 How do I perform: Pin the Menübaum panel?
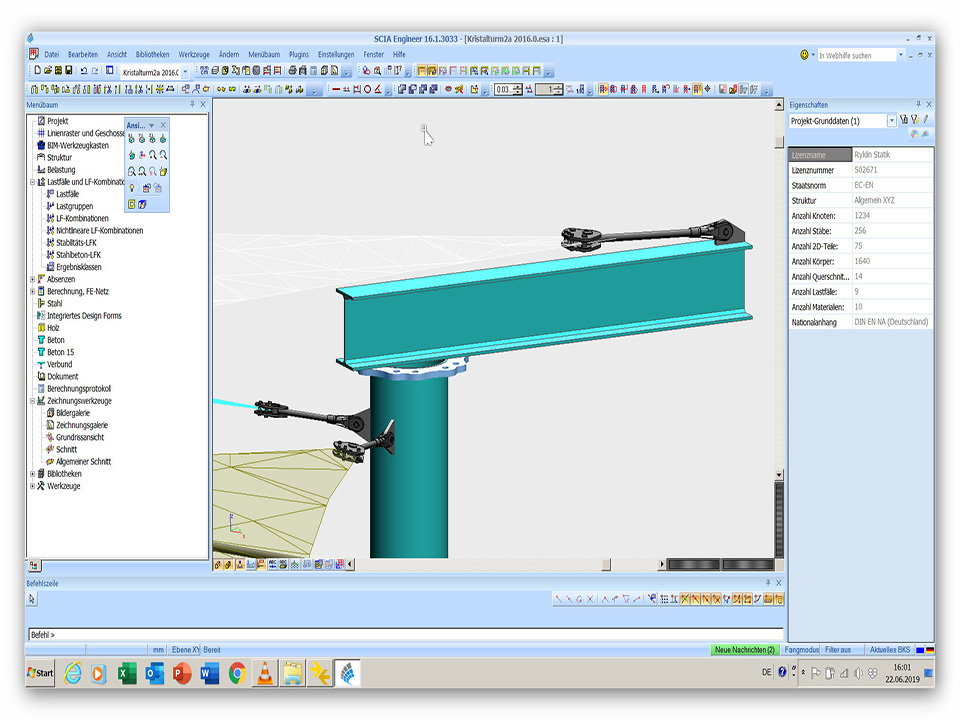(192, 104)
